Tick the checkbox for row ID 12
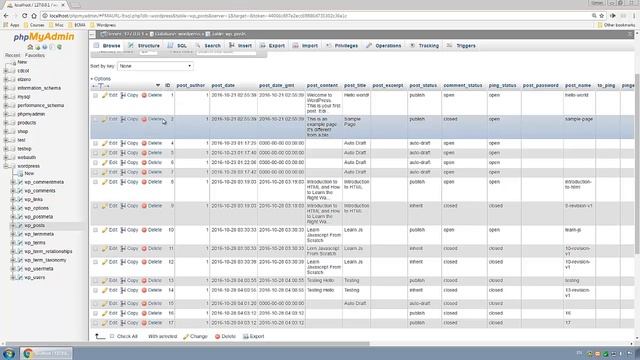 coord(96,262)
